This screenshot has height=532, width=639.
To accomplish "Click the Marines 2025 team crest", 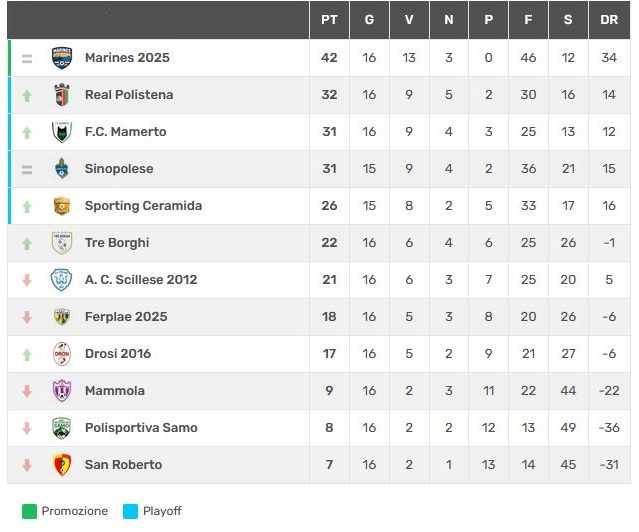I will pyautogui.click(x=62, y=58).
